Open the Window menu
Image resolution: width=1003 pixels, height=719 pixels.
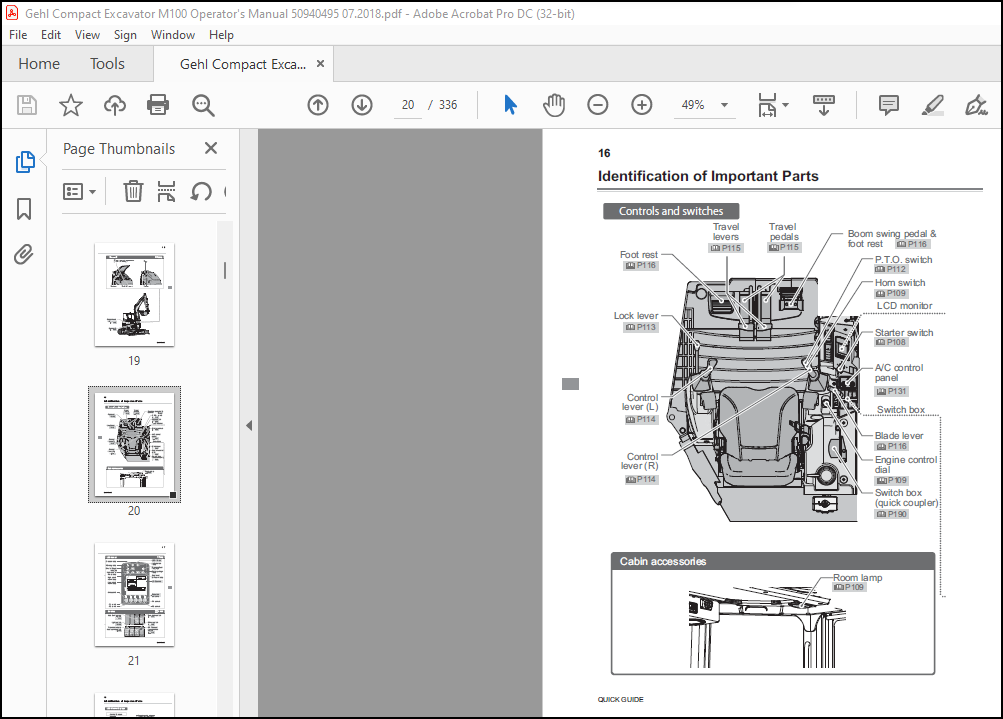point(173,35)
